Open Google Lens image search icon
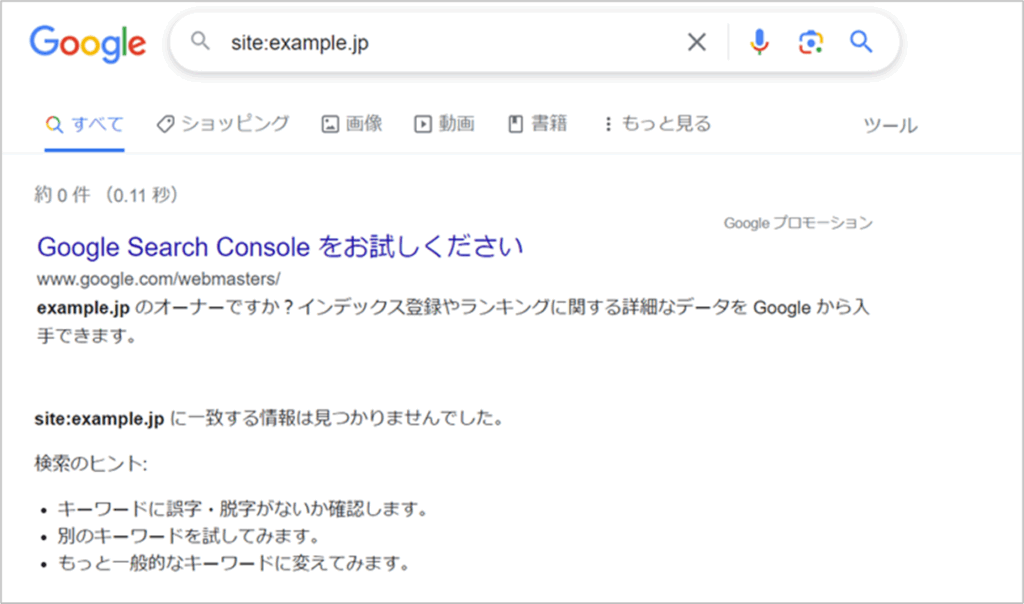Screen dimensions: 1024x604 pyautogui.click(x=810, y=42)
